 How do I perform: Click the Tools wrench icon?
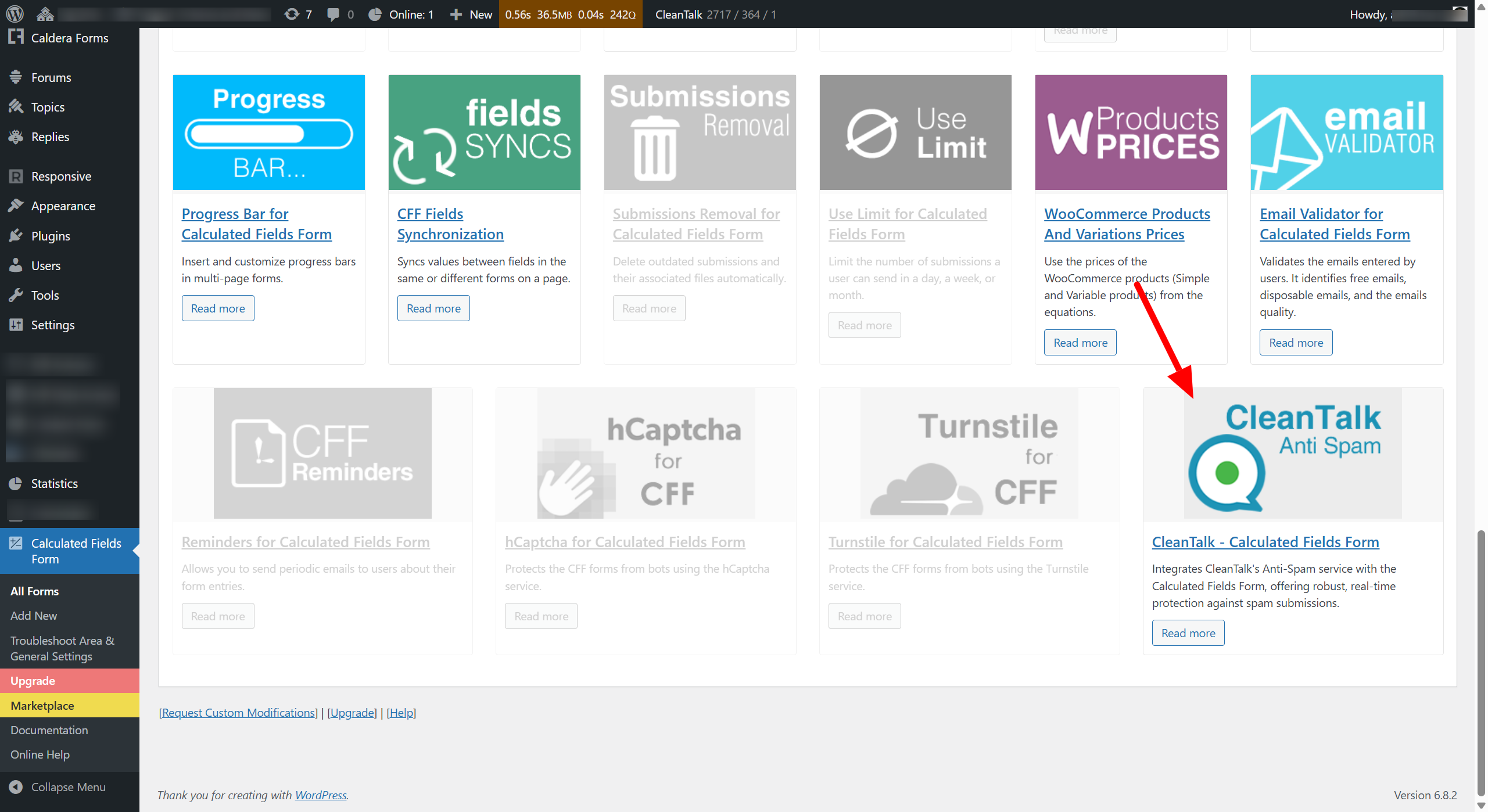pos(16,295)
